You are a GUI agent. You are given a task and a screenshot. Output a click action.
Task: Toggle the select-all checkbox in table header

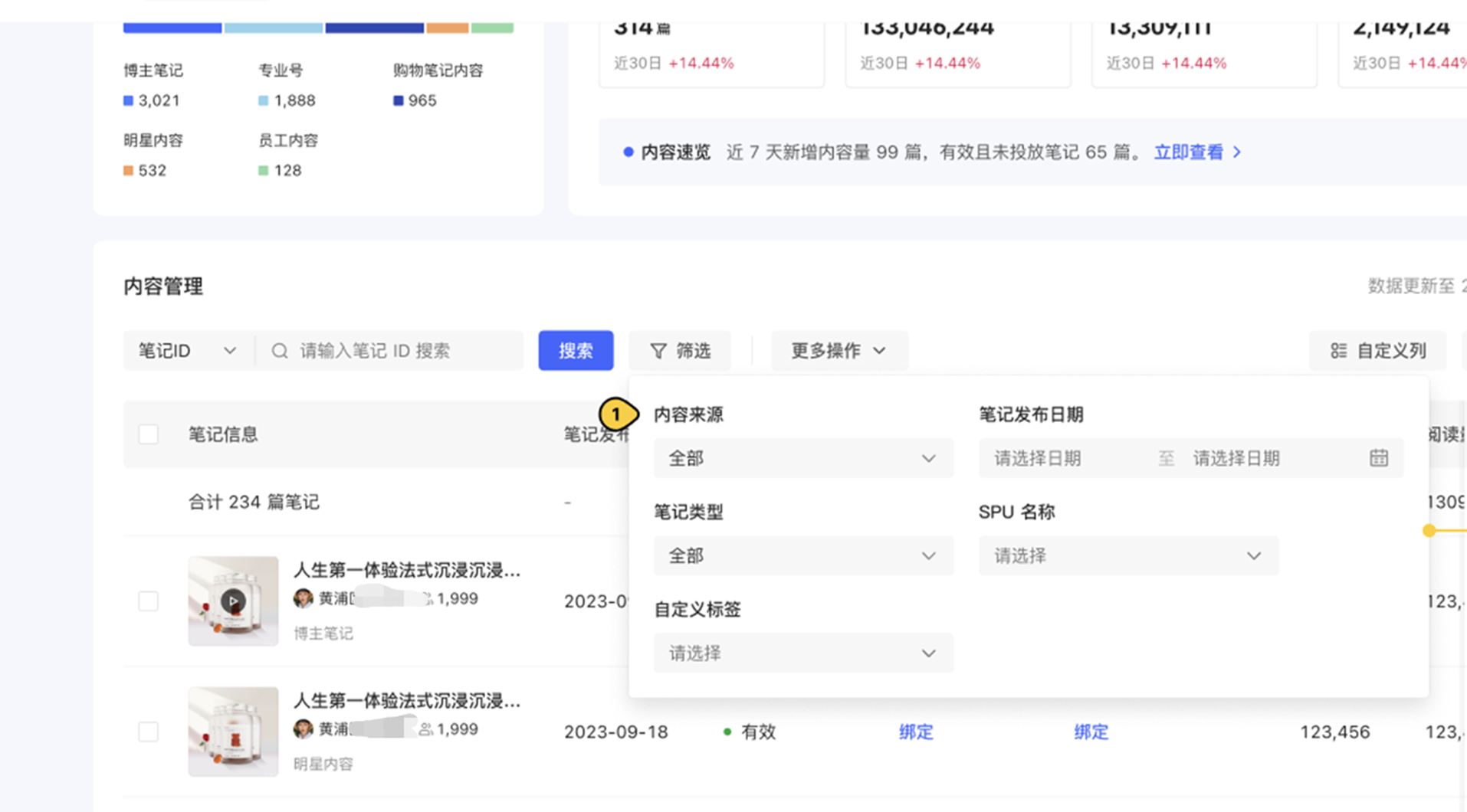click(149, 434)
